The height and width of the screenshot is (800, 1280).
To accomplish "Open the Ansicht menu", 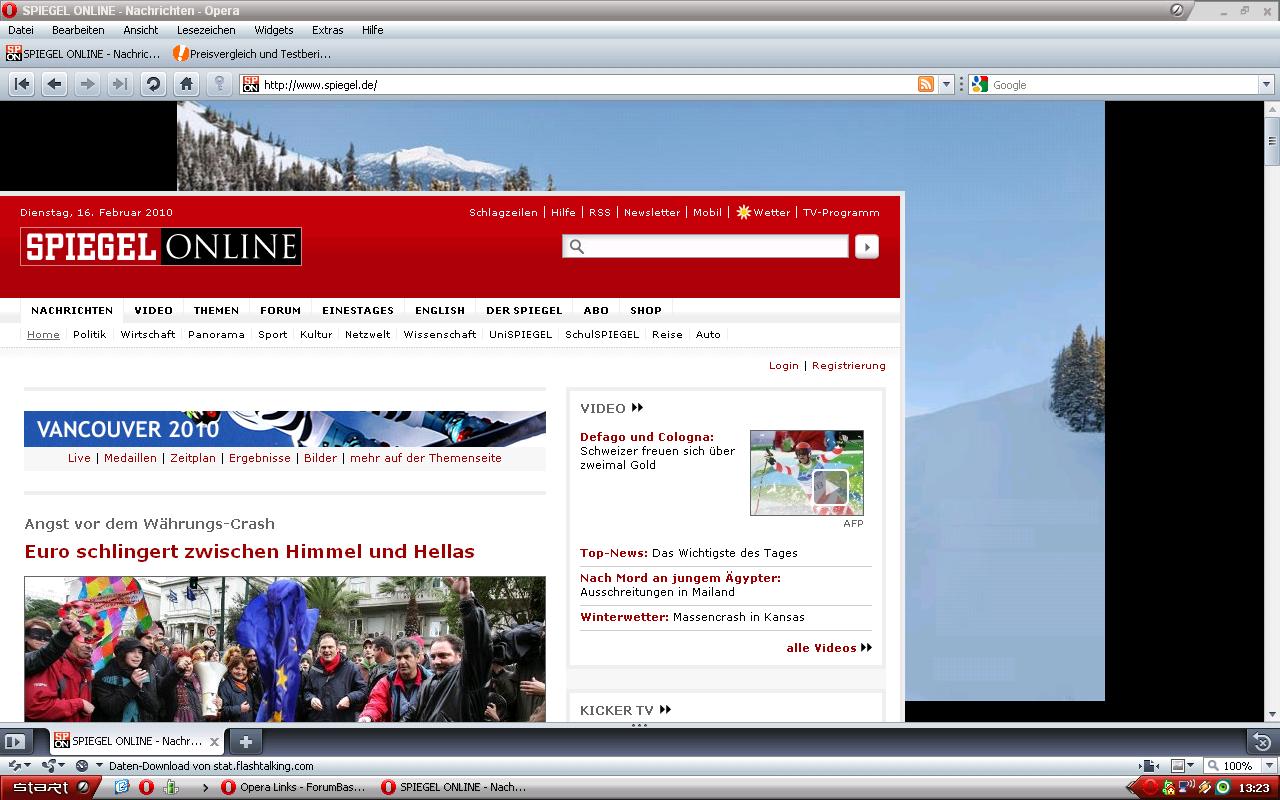I will pos(141,30).
